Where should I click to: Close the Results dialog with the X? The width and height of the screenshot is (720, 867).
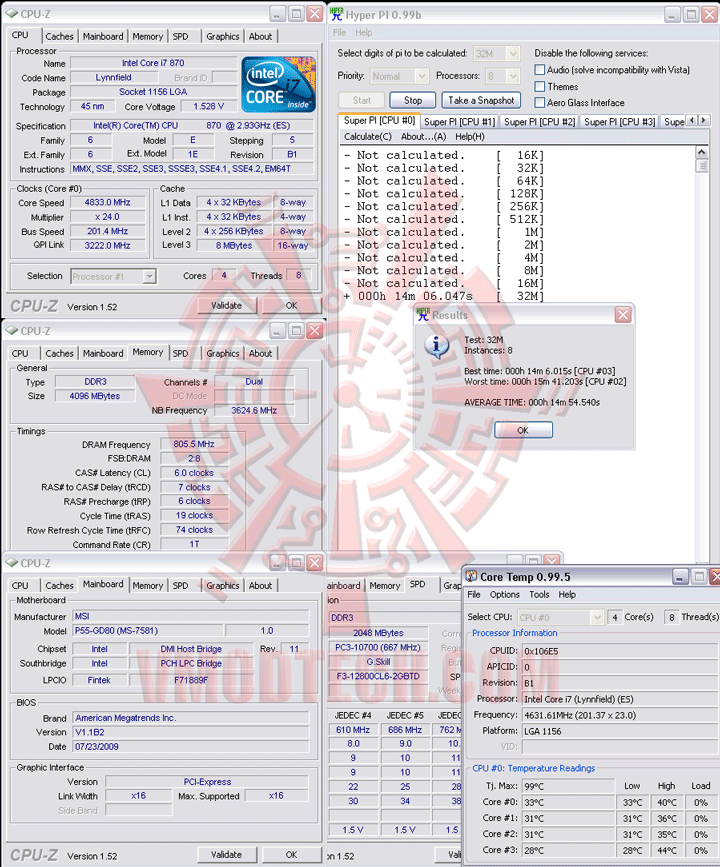[623, 315]
